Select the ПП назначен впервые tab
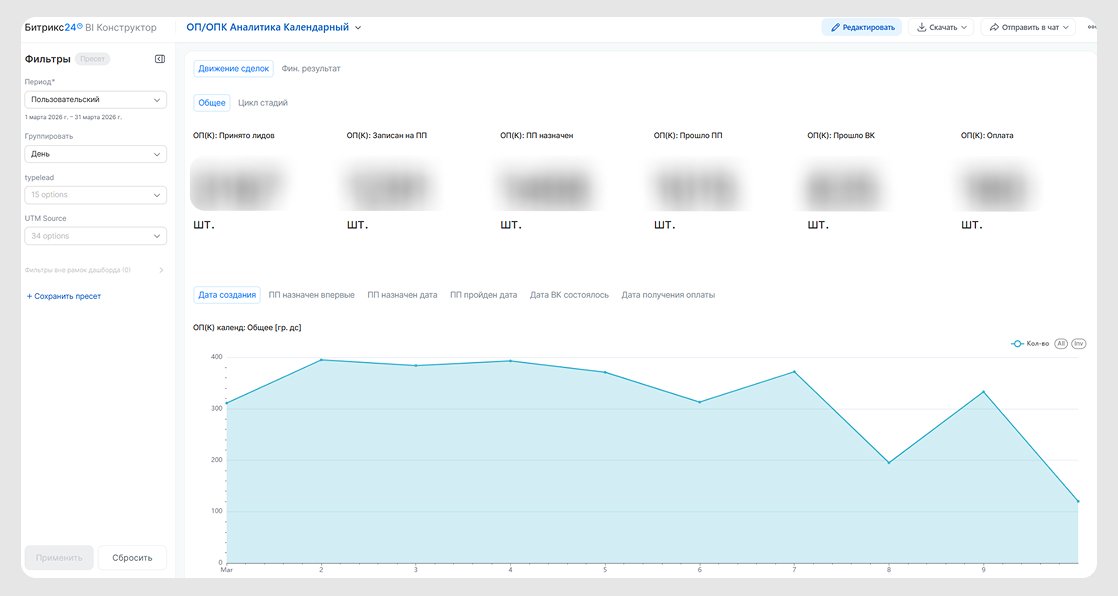This screenshot has width=1118, height=596. click(312, 295)
